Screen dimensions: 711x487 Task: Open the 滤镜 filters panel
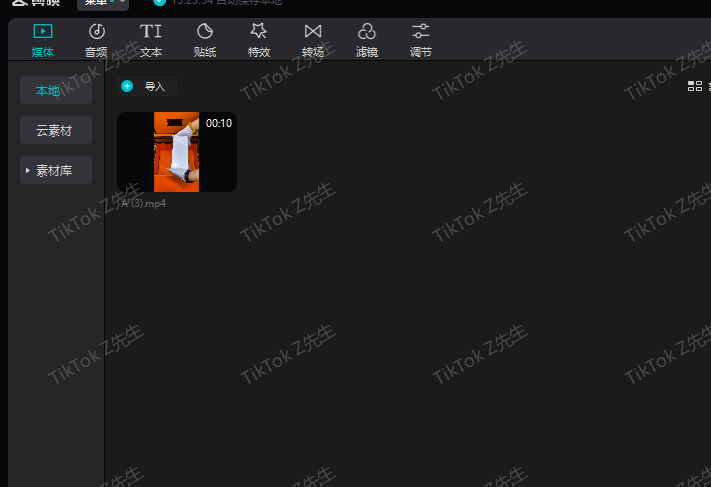[x=367, y=40]
